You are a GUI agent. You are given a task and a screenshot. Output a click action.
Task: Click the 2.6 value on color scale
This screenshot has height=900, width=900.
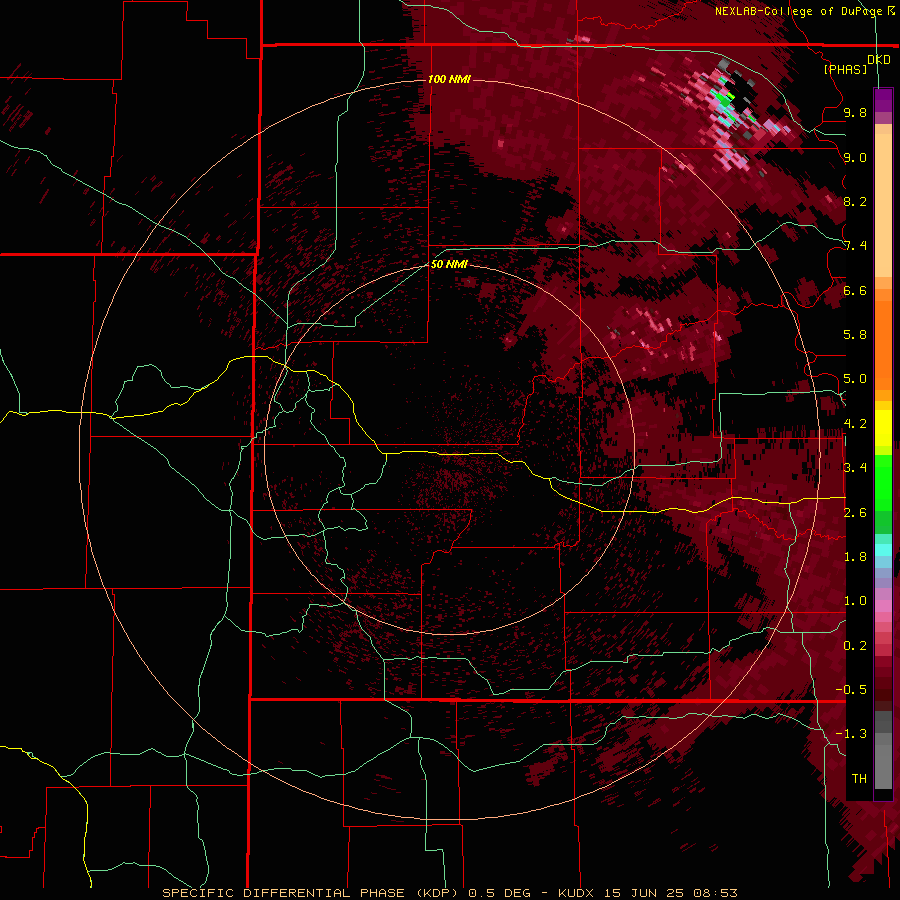point(855,513)
